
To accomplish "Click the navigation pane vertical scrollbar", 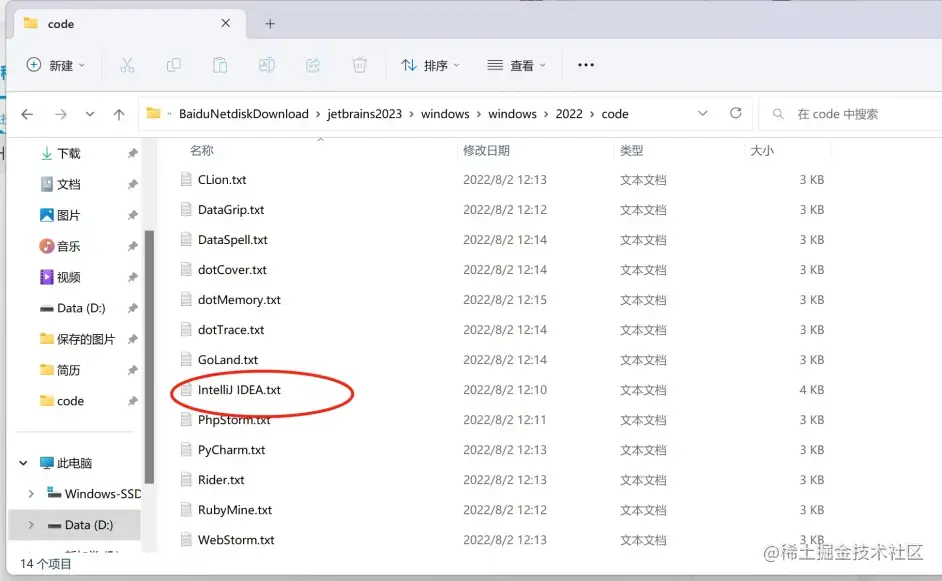I will click(149, 357).
